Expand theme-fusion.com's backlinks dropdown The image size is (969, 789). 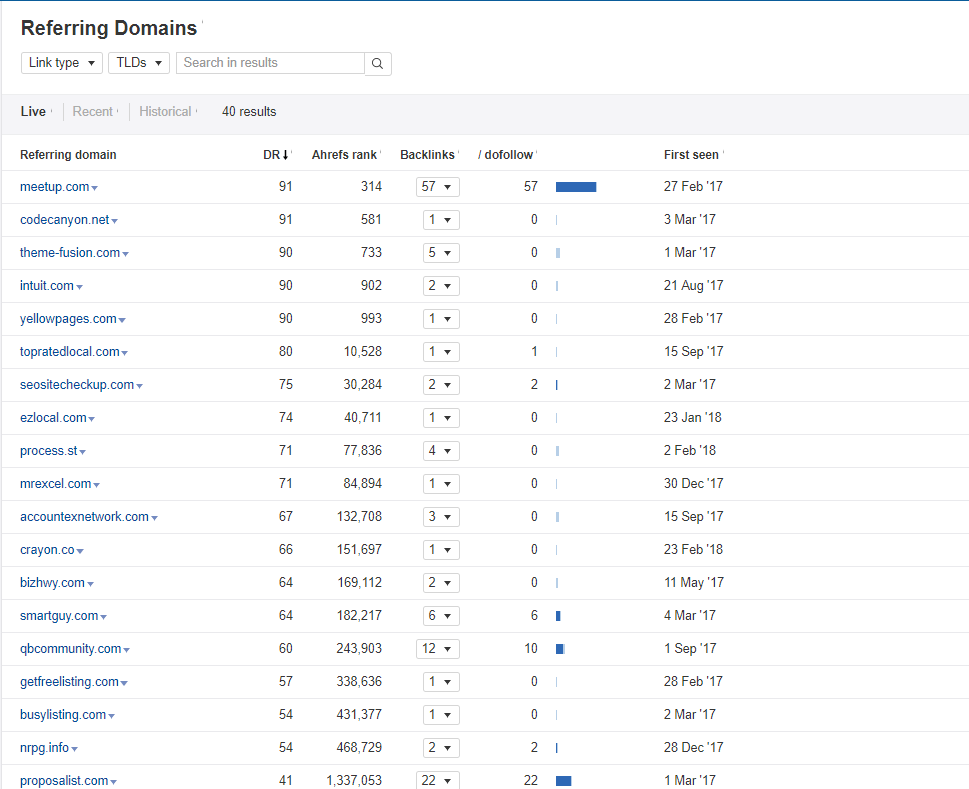tap(440, 252)
